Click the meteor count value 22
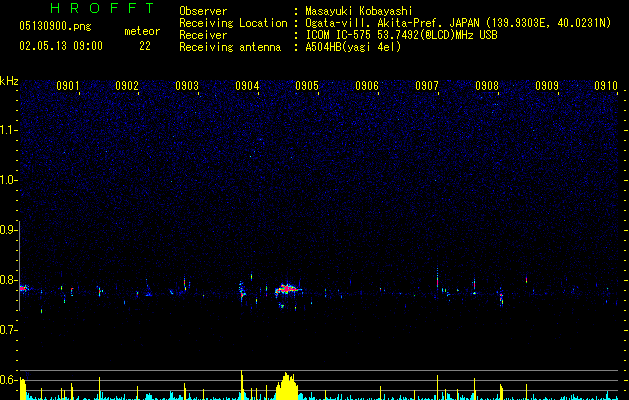The width and height of the screenshot is (629, 400). pyautogui.click(x=145, y=46)
